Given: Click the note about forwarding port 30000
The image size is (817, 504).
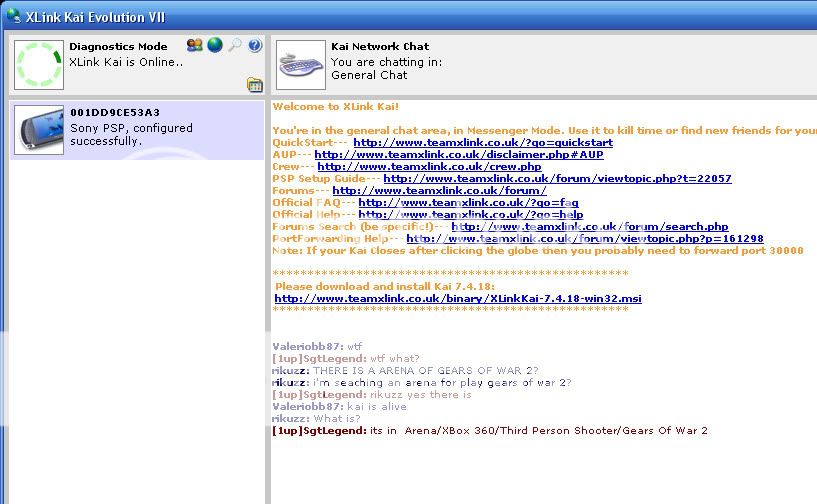Looking at the screenshot, I should pyautogui.click(x=538, y=251).
